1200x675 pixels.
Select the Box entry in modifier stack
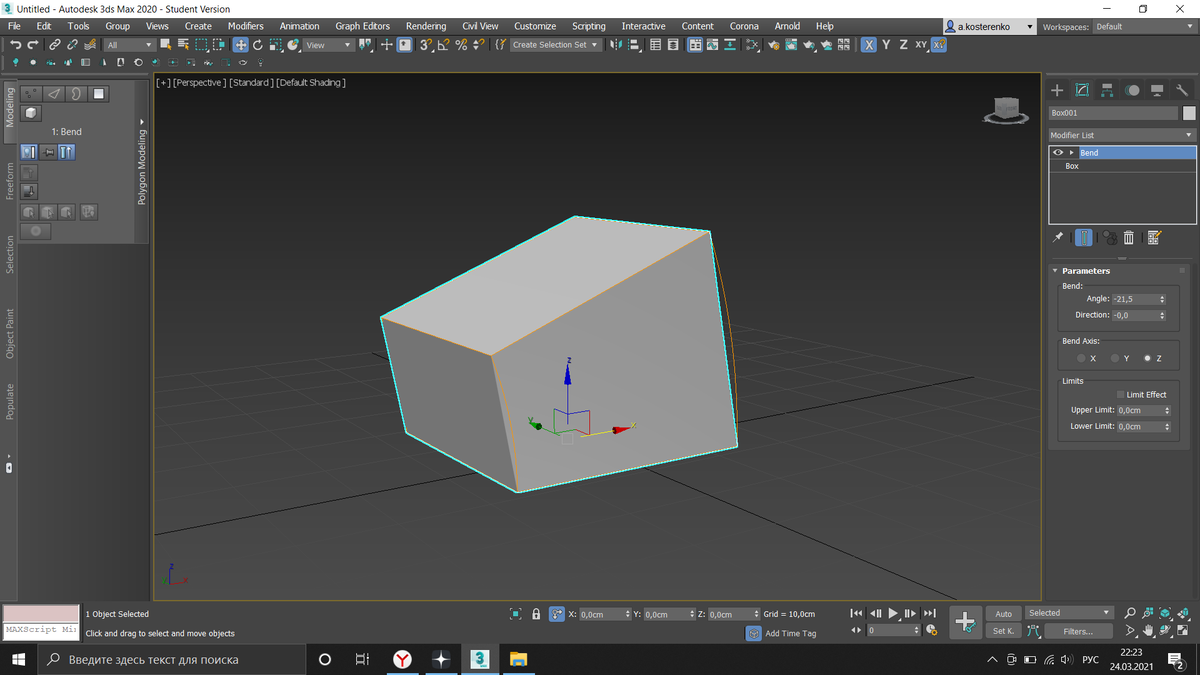tap(1072, 166)
